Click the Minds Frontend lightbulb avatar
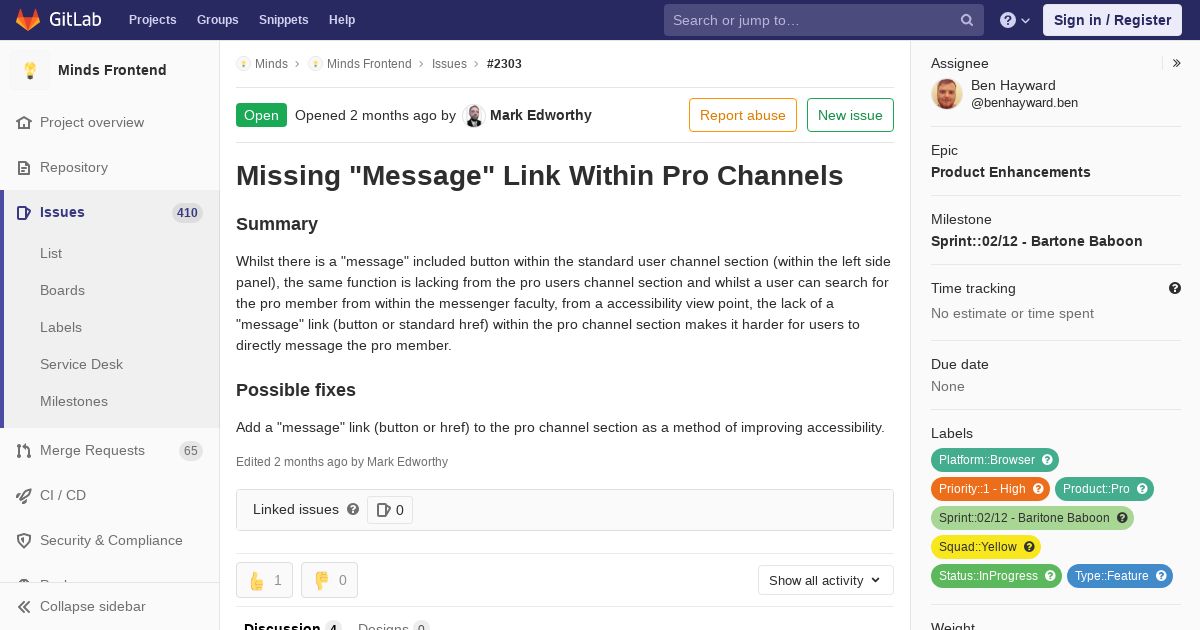 pyautogui.click(x=30, y=70)
